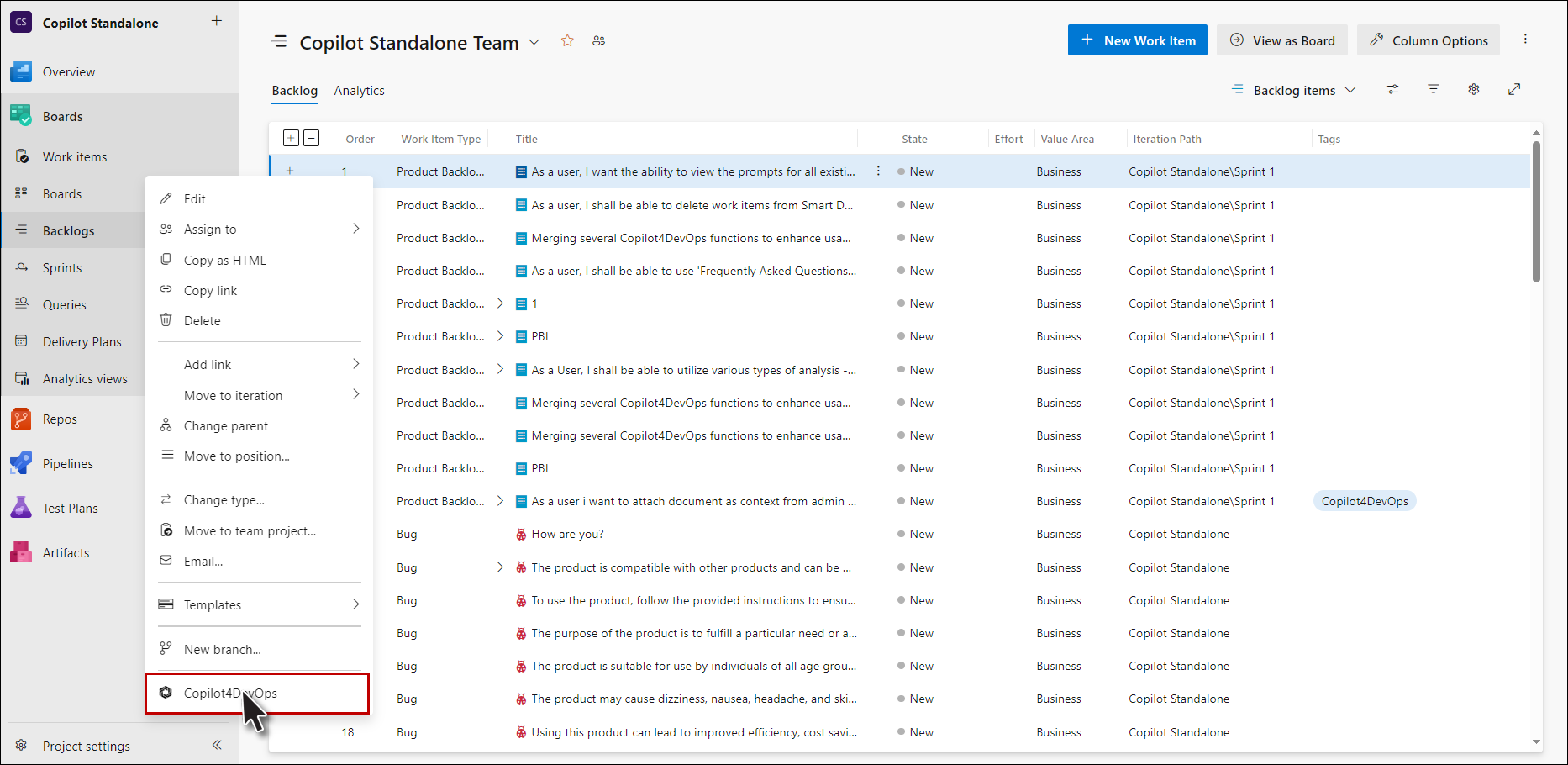Image resolution: width=1568 pixels, height=765 pixels.
Task: Select Change parent menu entry
Action: click(259, 425)
